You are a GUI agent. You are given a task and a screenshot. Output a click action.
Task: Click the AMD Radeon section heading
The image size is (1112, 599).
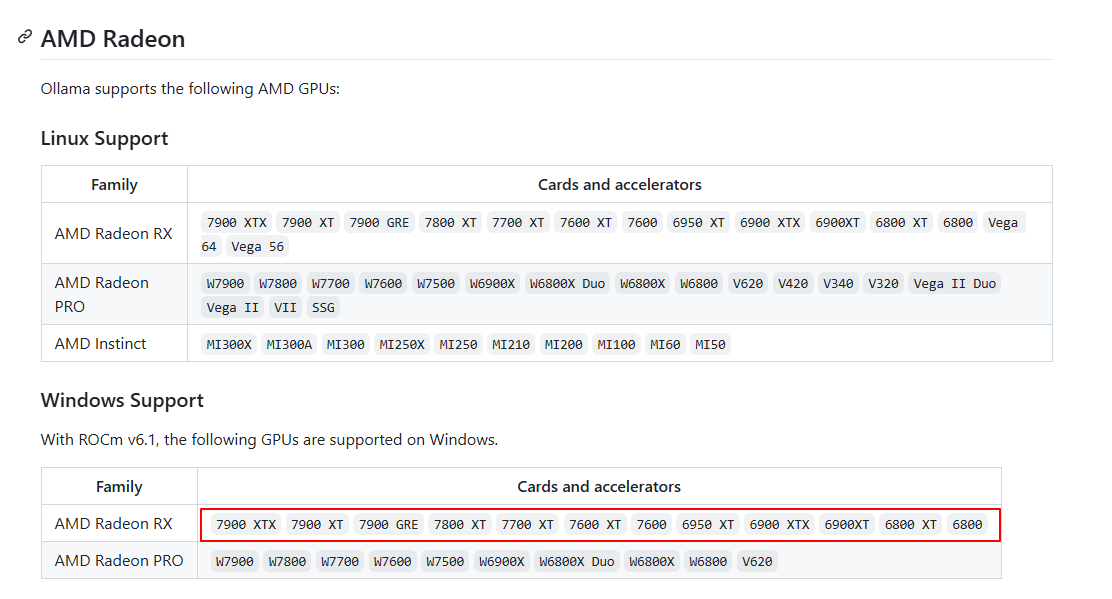(x=113, y=39)
